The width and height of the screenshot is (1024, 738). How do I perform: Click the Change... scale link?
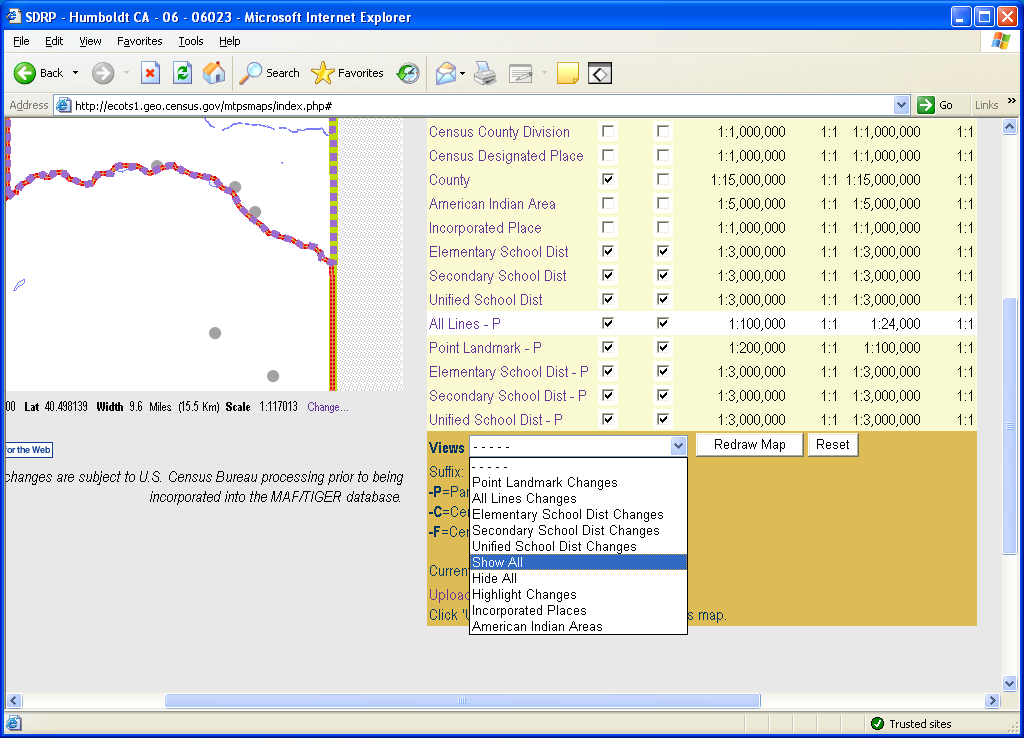tap(329, 407)
